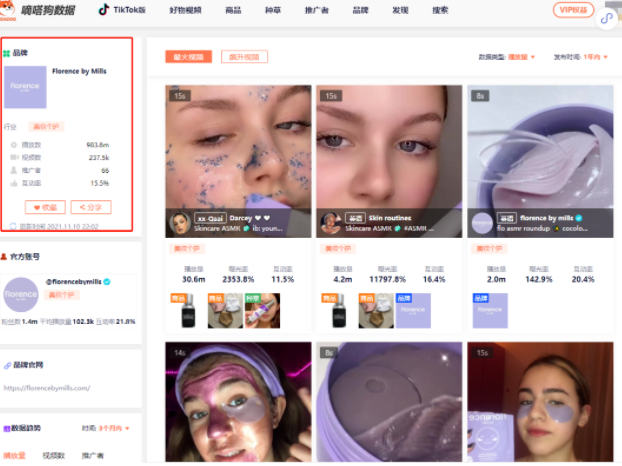Image resolution: width=622 pixels, height=466 pixels.
Task: Open the official account florence avatar
Action: 21,295
